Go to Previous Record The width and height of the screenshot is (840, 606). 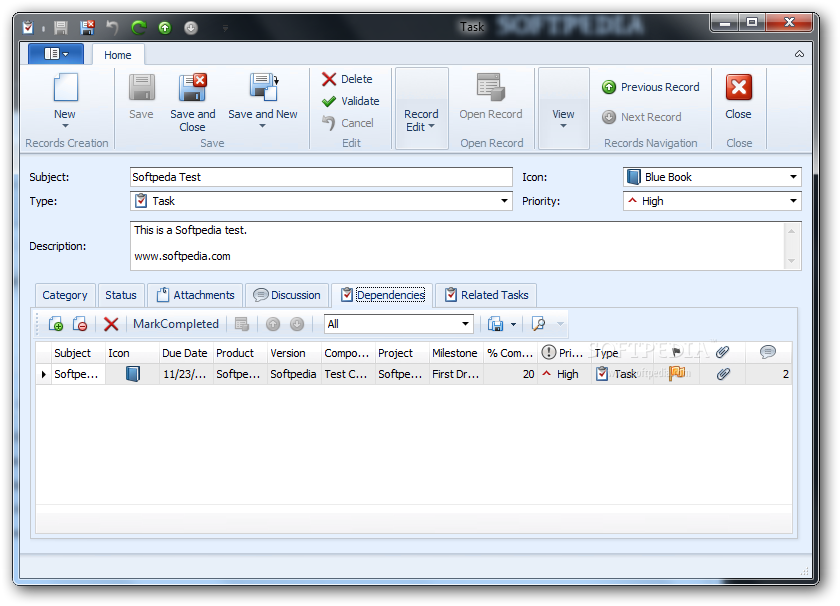[x=651, y=87]
